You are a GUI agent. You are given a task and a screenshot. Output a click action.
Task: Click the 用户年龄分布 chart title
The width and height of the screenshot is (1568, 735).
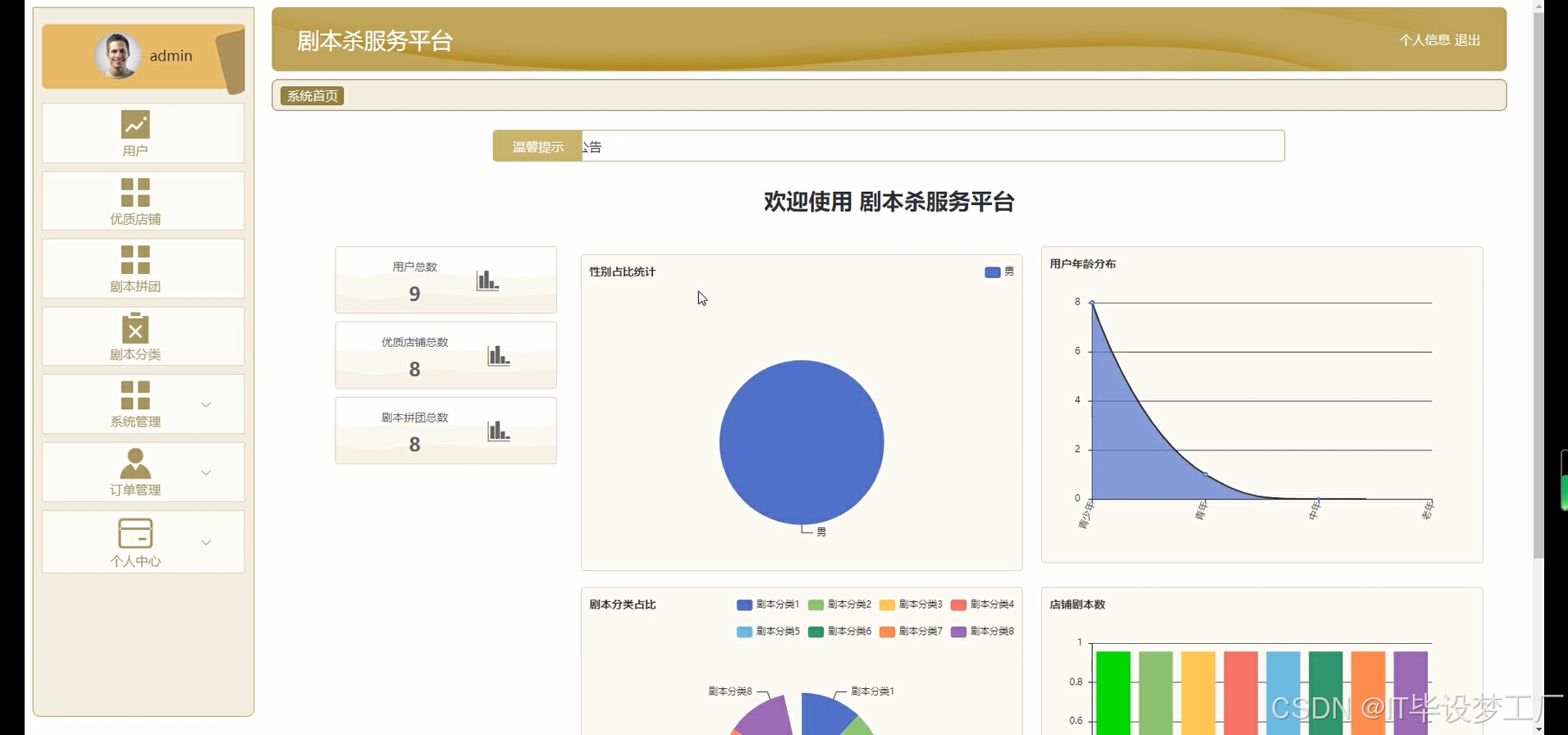pos(1082,263)
